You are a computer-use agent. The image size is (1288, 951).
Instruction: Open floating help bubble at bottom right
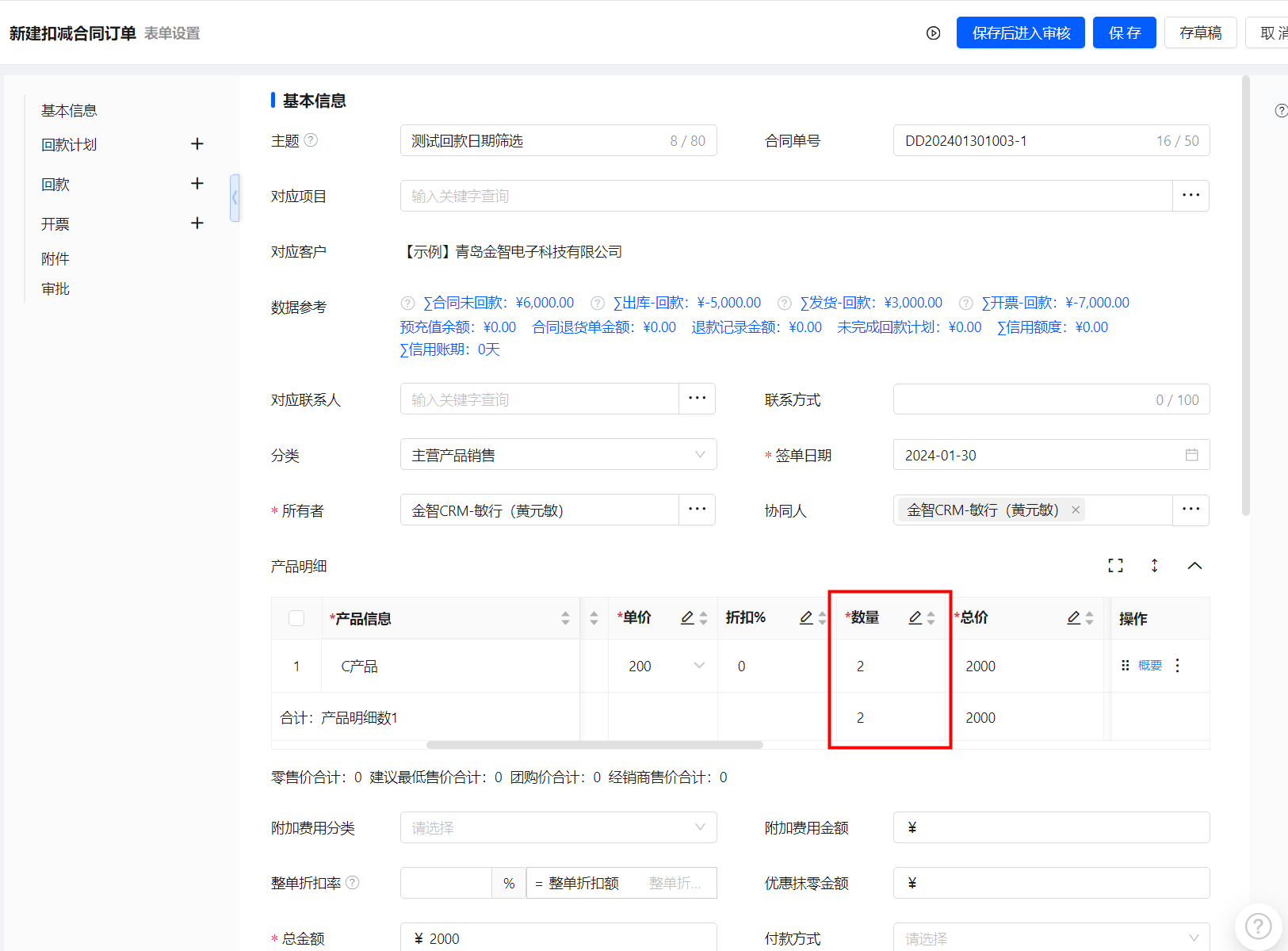tap(1258, 926)
